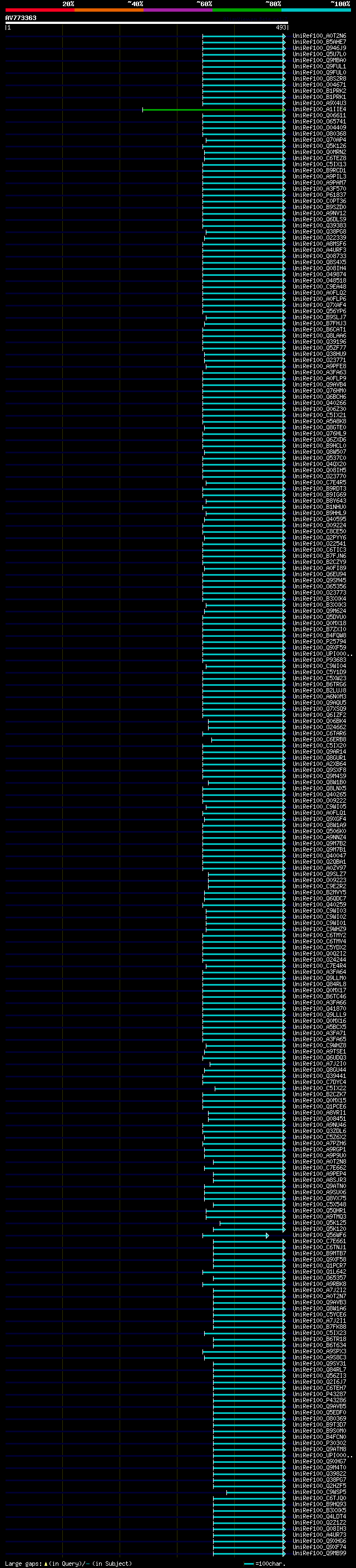Select label UniRef100_A9RBK8
The width and height of the screenshot is (356, 1568).
coord(319,1284)
